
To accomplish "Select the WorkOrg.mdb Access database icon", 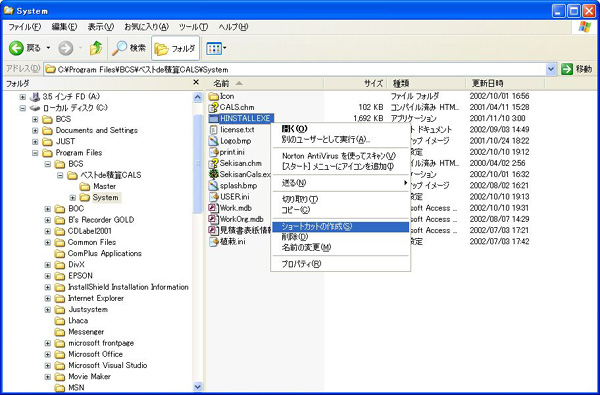I will (x=214, y=219).
